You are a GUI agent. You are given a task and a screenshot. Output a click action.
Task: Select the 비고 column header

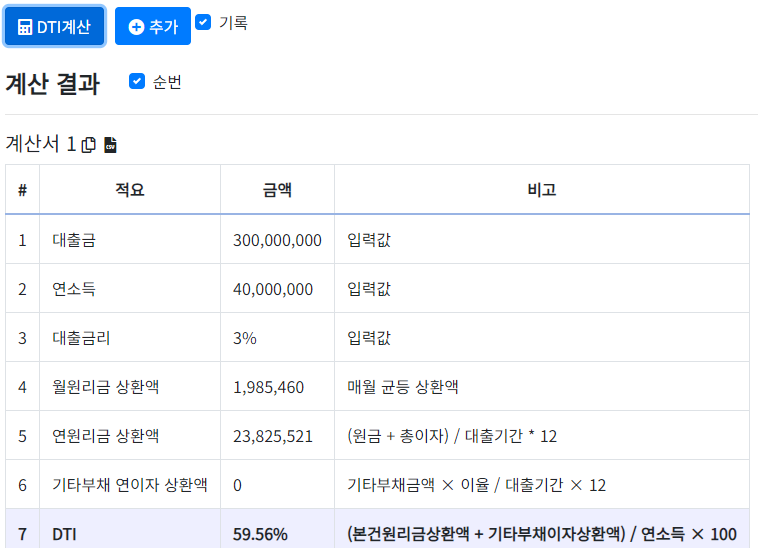coord(542,189)
